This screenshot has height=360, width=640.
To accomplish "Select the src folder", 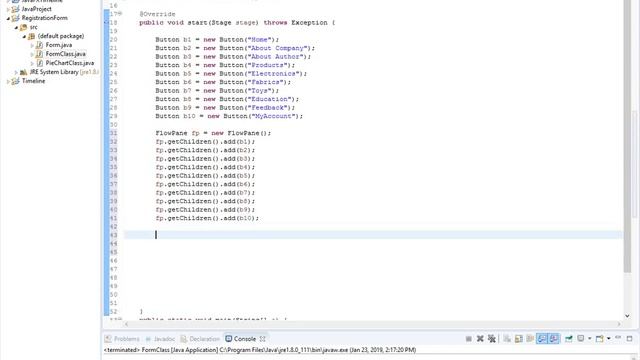I will pyautogui.click(x=33, y=27).
